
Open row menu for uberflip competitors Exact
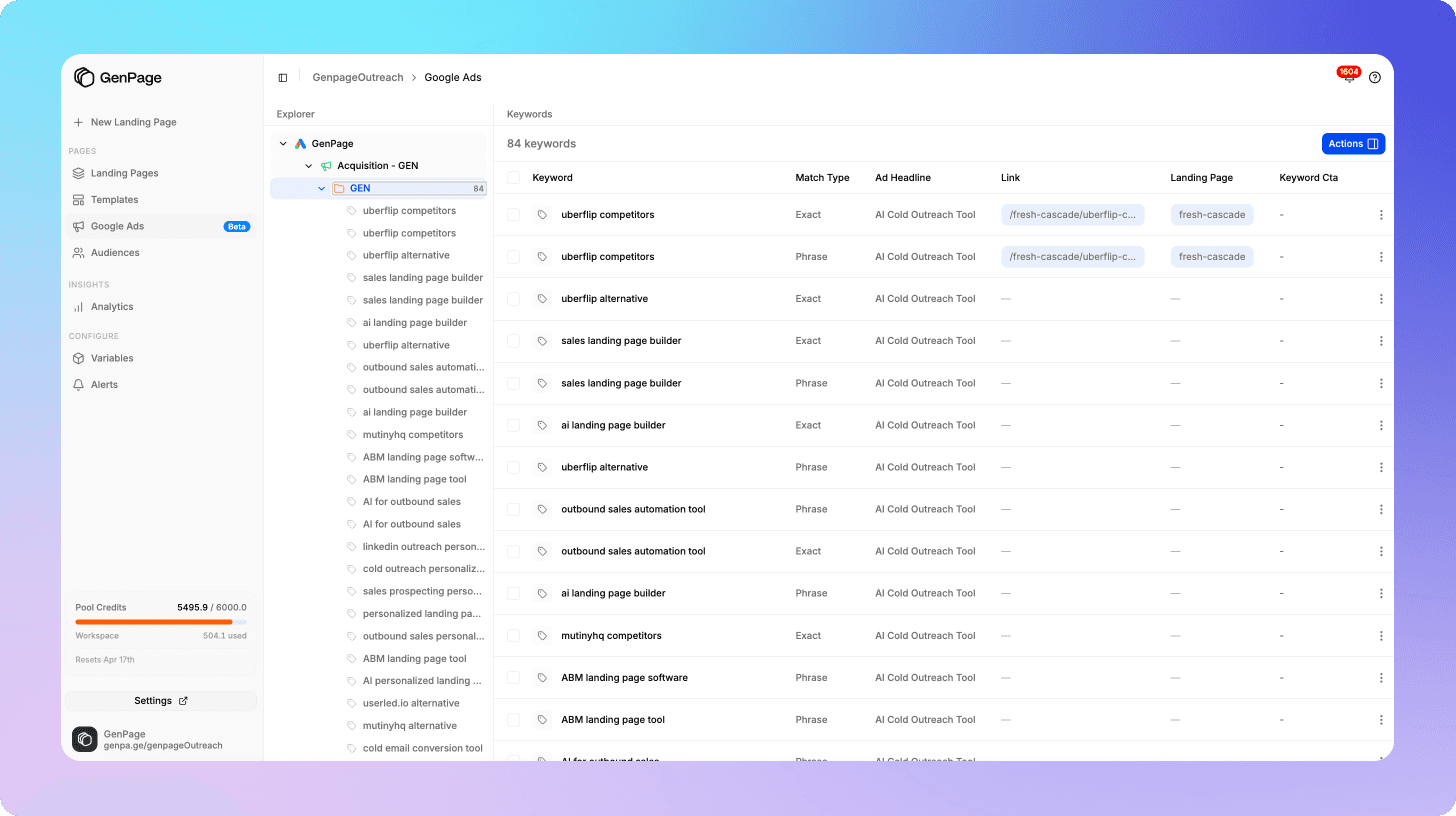pos(1381,215)
